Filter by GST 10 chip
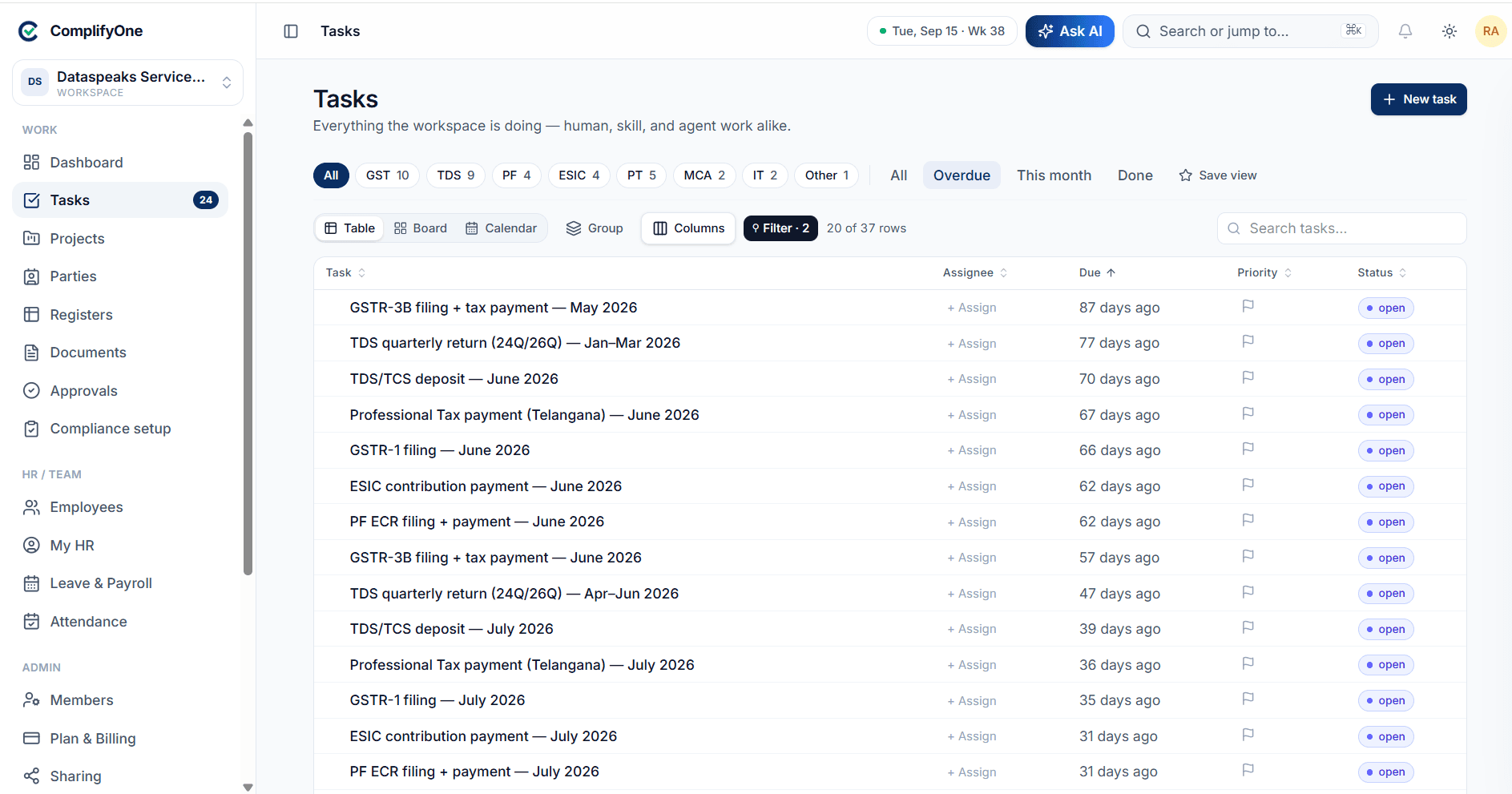1512x794 pixels. pyautogui.click(x=387, y=175)
